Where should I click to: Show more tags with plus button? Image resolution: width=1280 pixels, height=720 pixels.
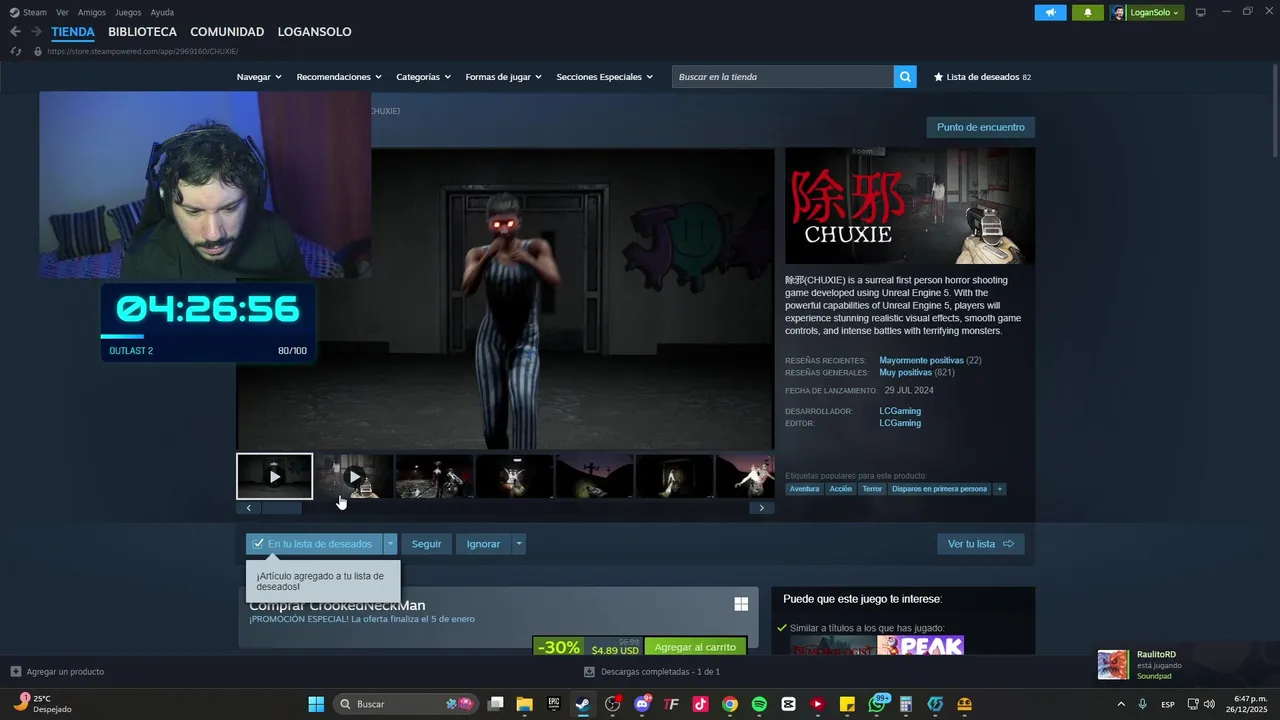click(999, 489)
